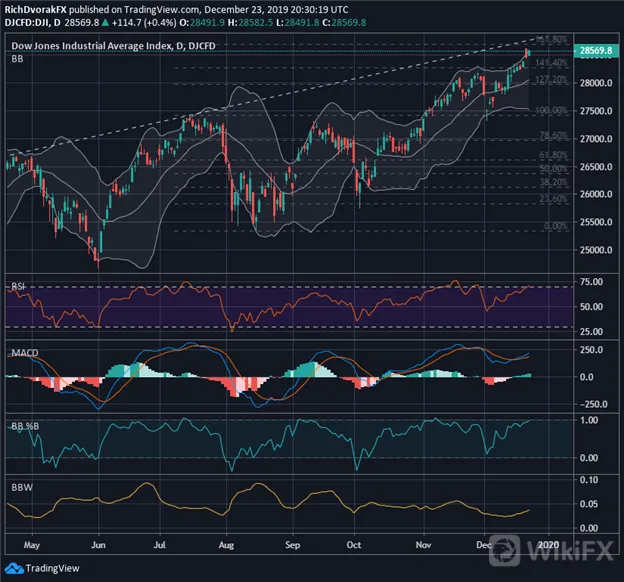This screenshot has width=624, height=582.
Task: Click the BB %B 1.00 axis value
Action: click(x=589, y=420)
